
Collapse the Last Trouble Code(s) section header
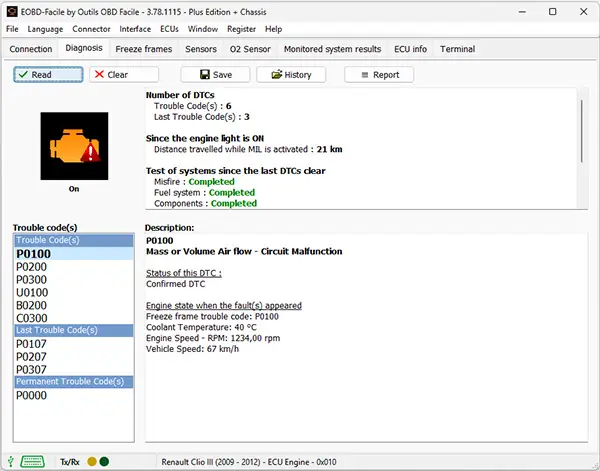pos(73,330)
